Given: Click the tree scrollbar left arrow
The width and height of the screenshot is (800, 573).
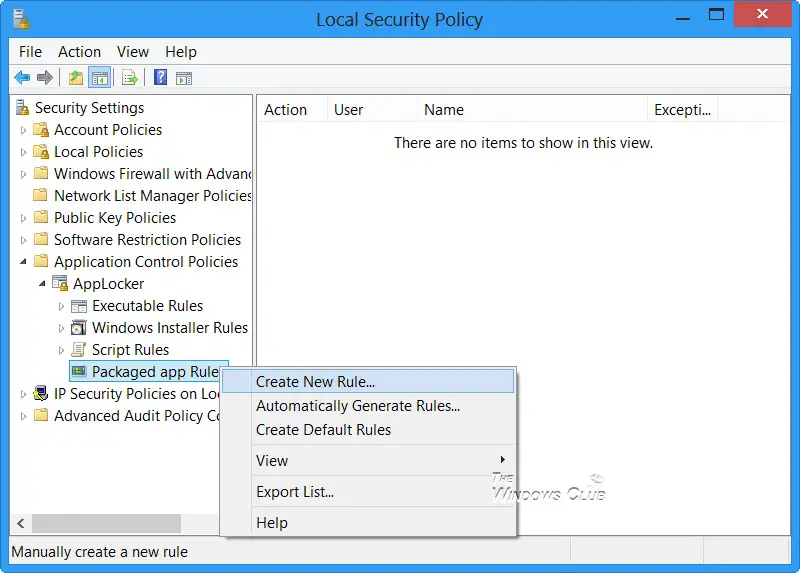Looking at the screenshot, I should pos(21,524).
